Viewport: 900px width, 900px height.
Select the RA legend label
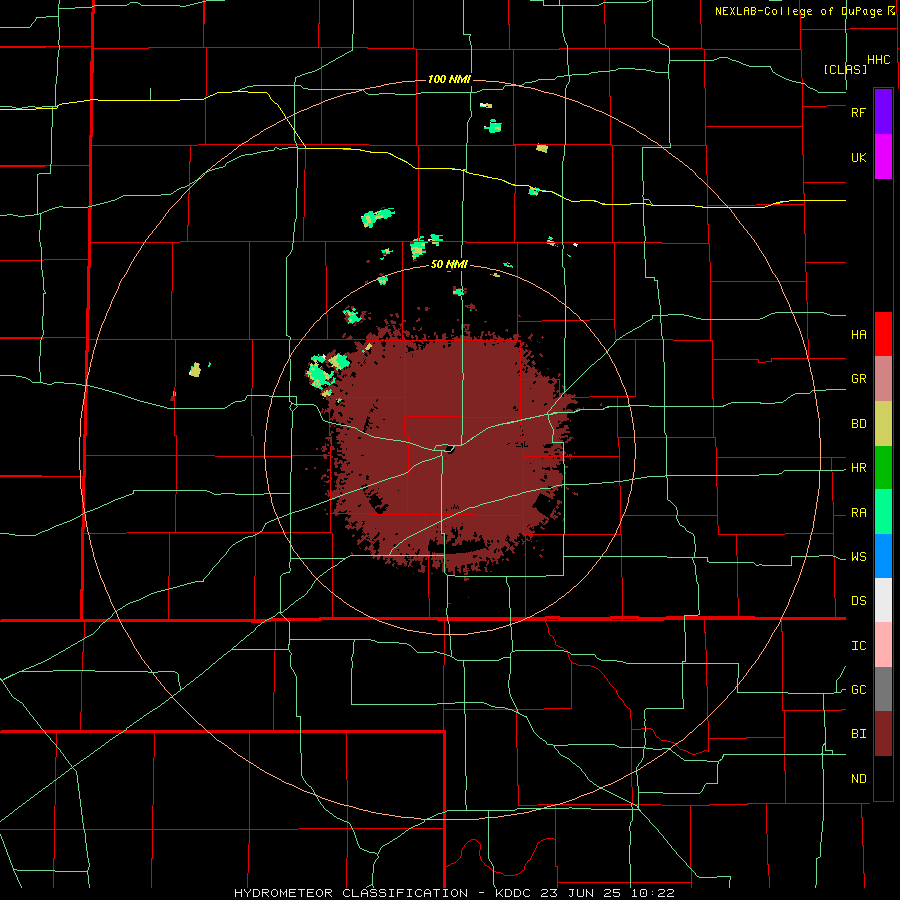[859, 513]
